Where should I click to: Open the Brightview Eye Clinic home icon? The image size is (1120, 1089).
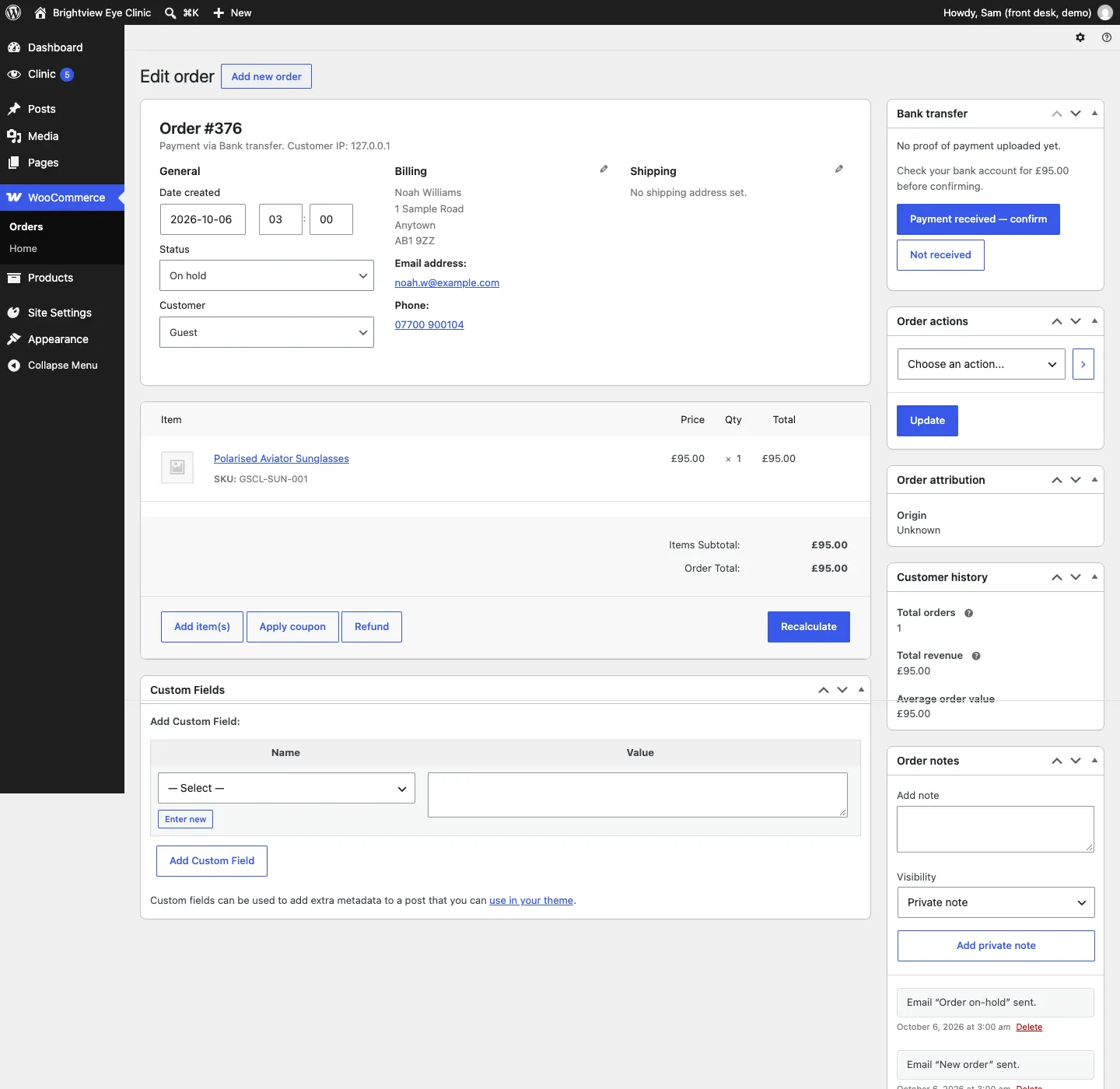coord(40,12)
